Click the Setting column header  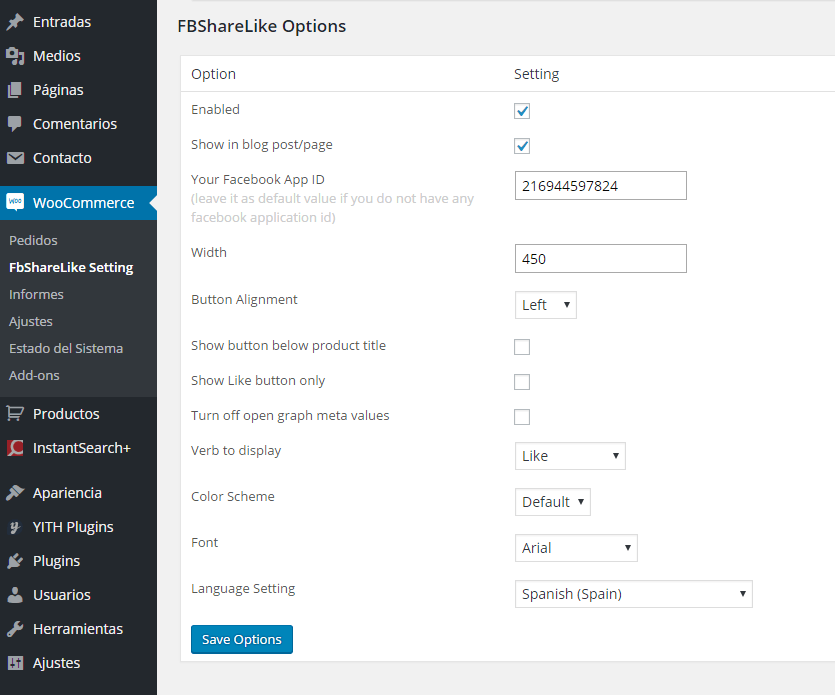tap(536, 74)
